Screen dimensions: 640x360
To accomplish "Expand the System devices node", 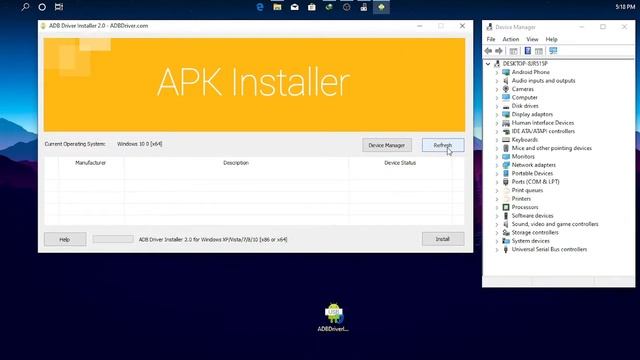I will (497, 241).
